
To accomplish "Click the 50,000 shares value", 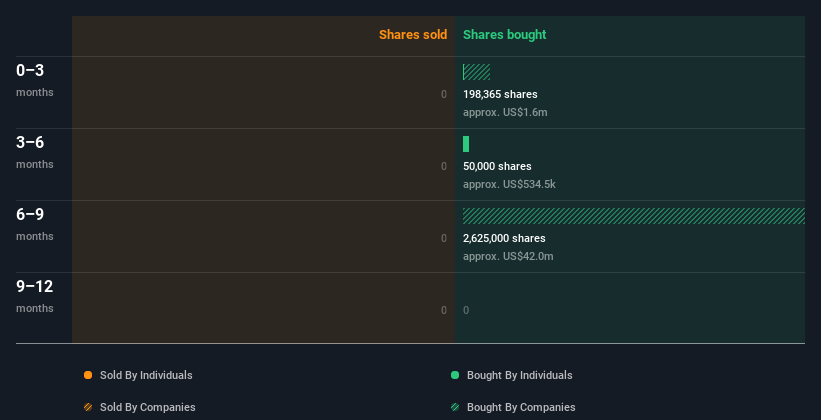I will click(x=497, y=166).
